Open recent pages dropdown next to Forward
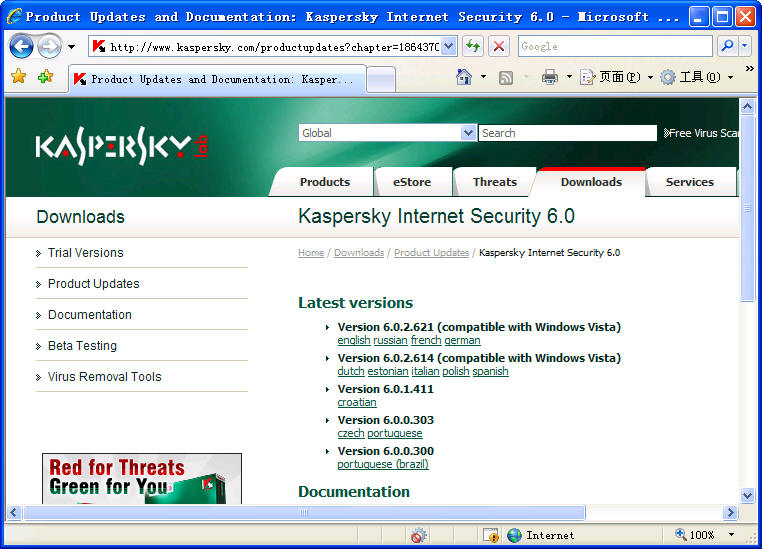Screen dimensions: 762x549 (x=71, y=47)
